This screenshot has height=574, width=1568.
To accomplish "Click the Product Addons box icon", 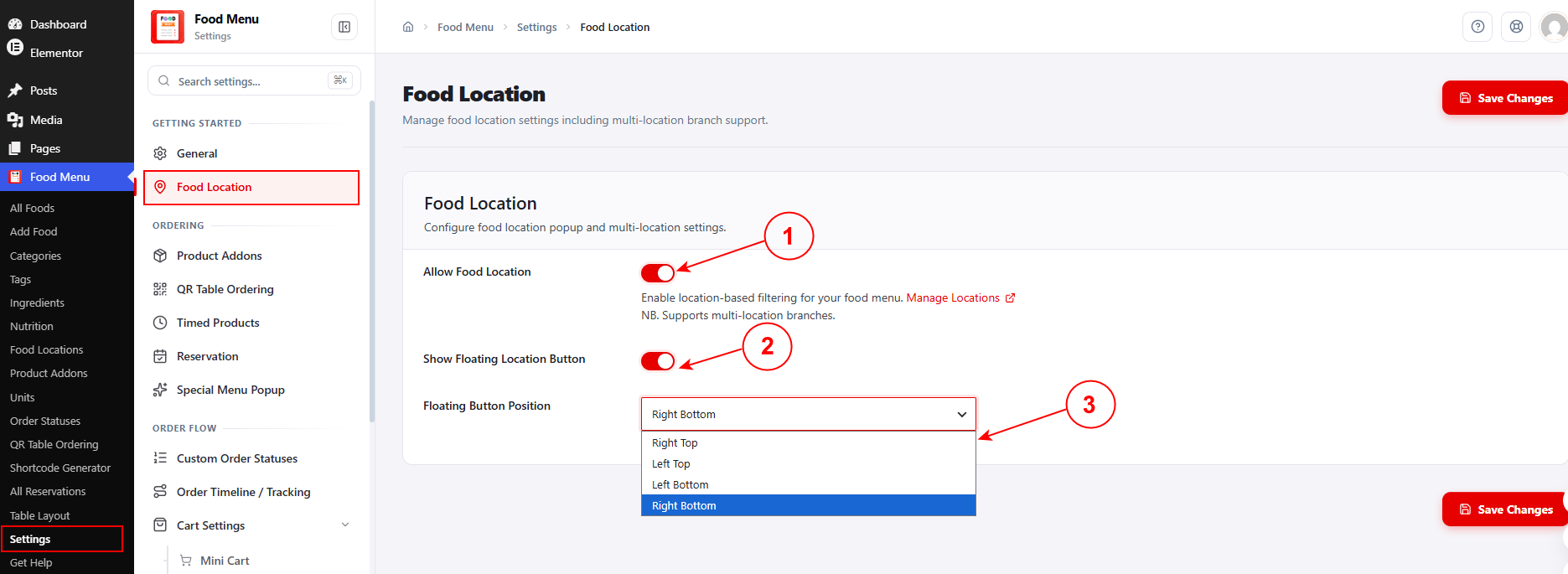I will [x=160, y=256].
